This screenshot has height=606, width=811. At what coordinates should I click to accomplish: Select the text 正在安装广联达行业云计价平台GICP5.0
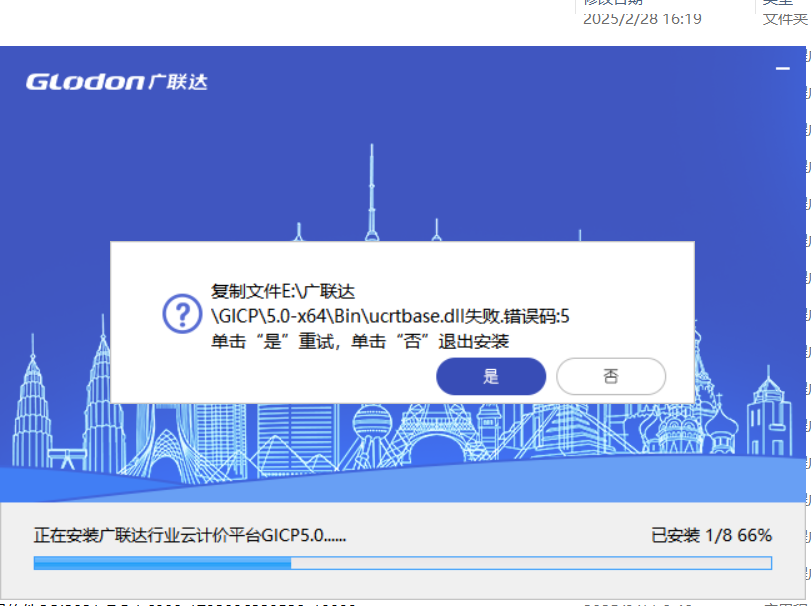(x=190, y=535)
